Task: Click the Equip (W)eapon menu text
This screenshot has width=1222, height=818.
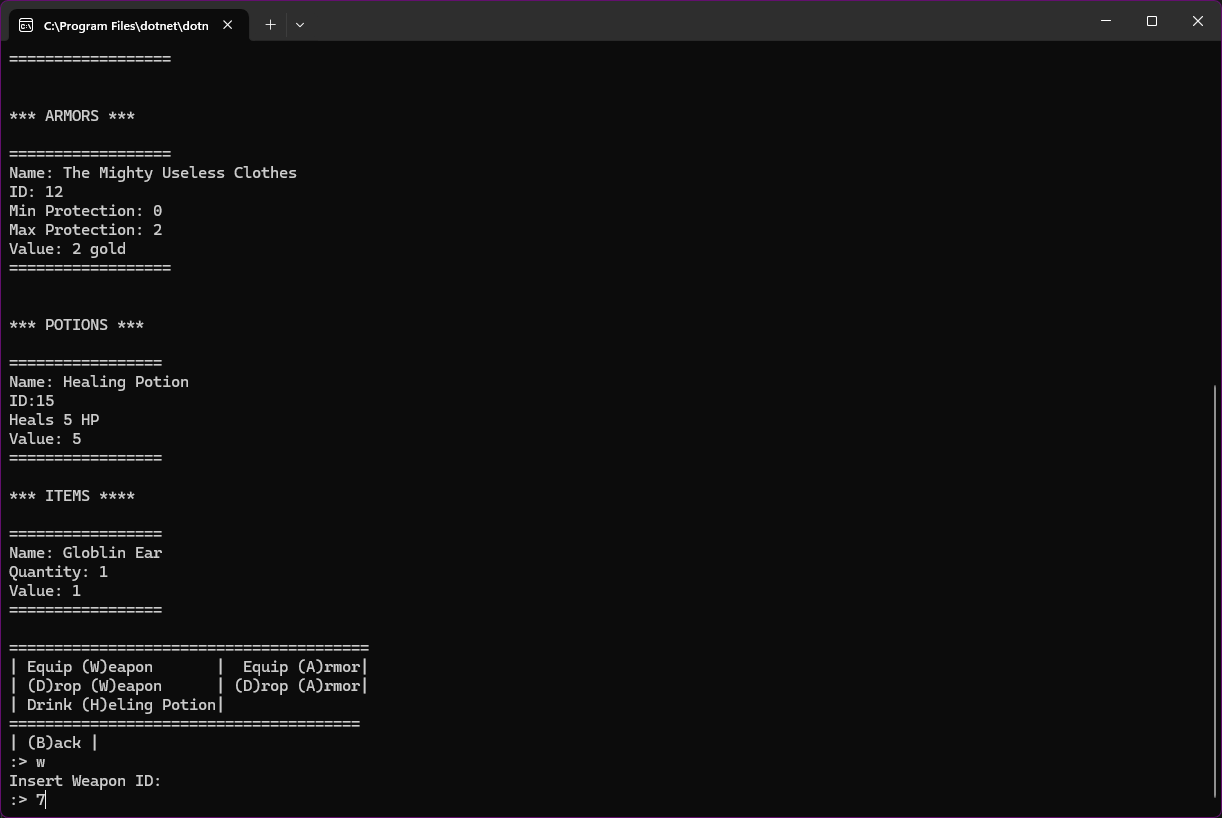Action: pyautogui.click(x=90, y=667)
